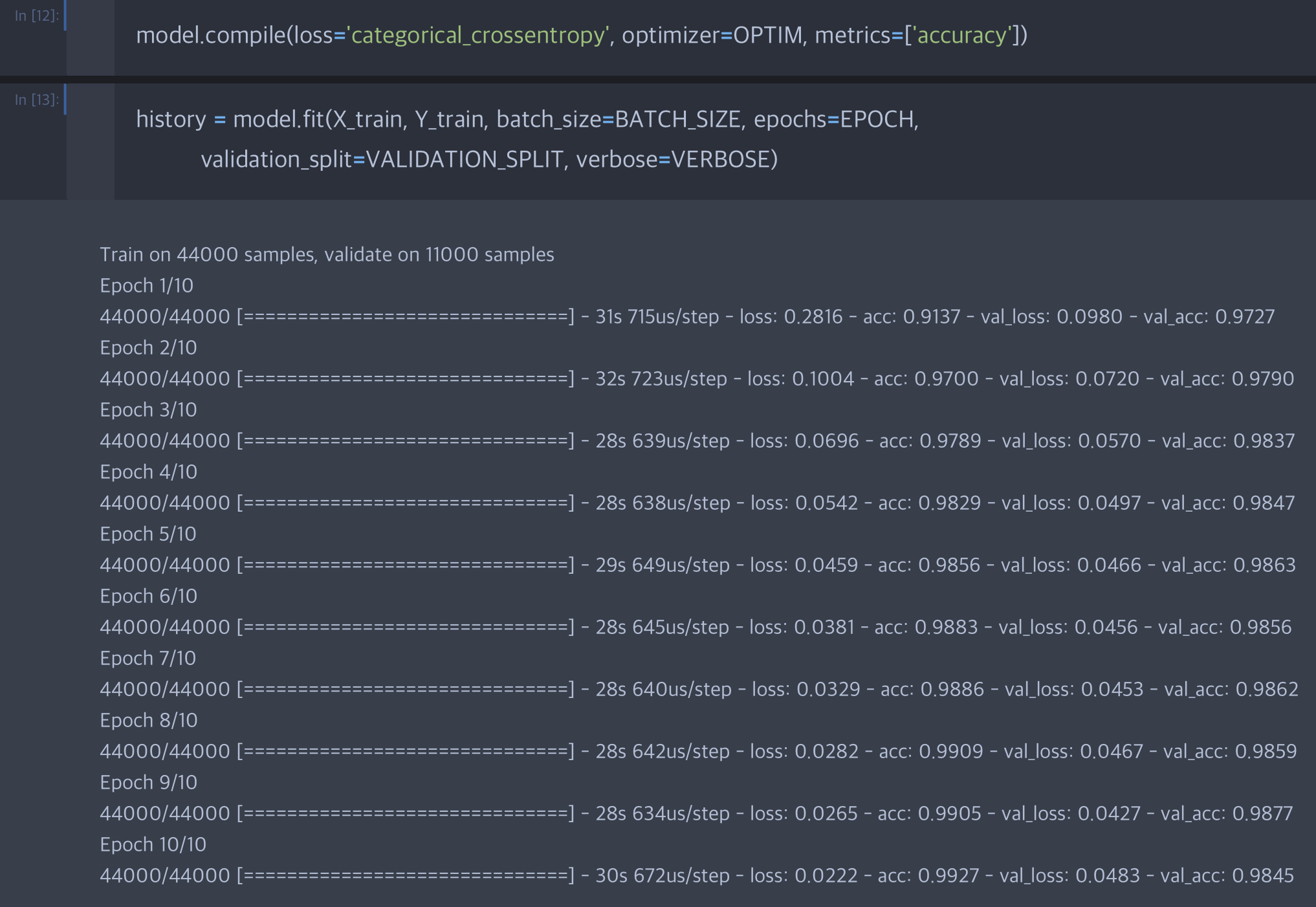This screenshot has height=907, width=1316.
Task: Click the Epoch 3 progress bar
Action: click(x=405, y=441)
